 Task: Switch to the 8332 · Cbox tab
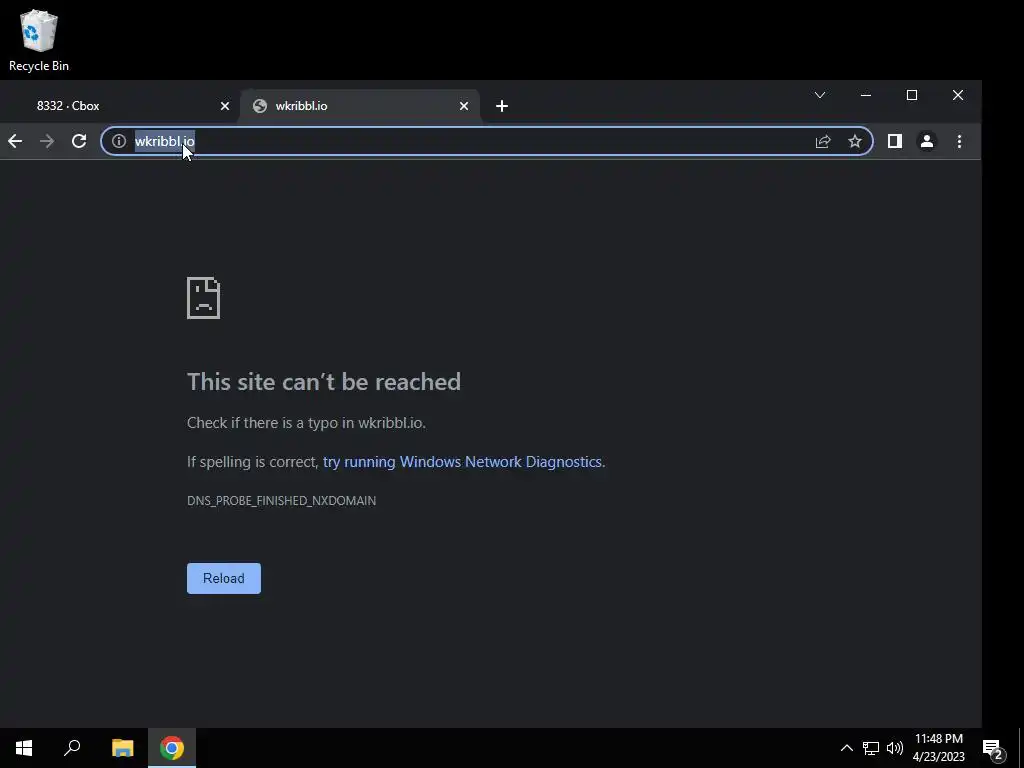click(120, 106)
